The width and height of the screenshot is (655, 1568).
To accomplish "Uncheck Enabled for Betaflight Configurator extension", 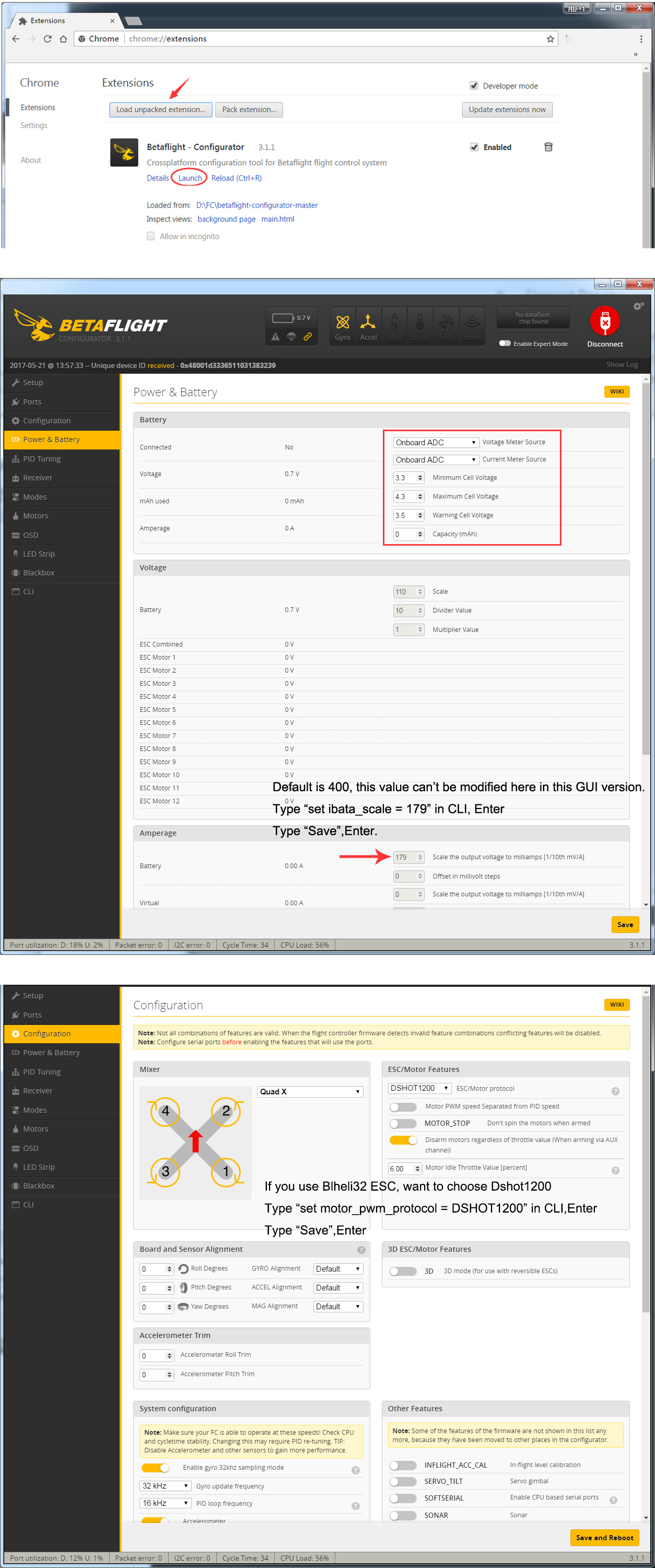I will tap(474, 147).
